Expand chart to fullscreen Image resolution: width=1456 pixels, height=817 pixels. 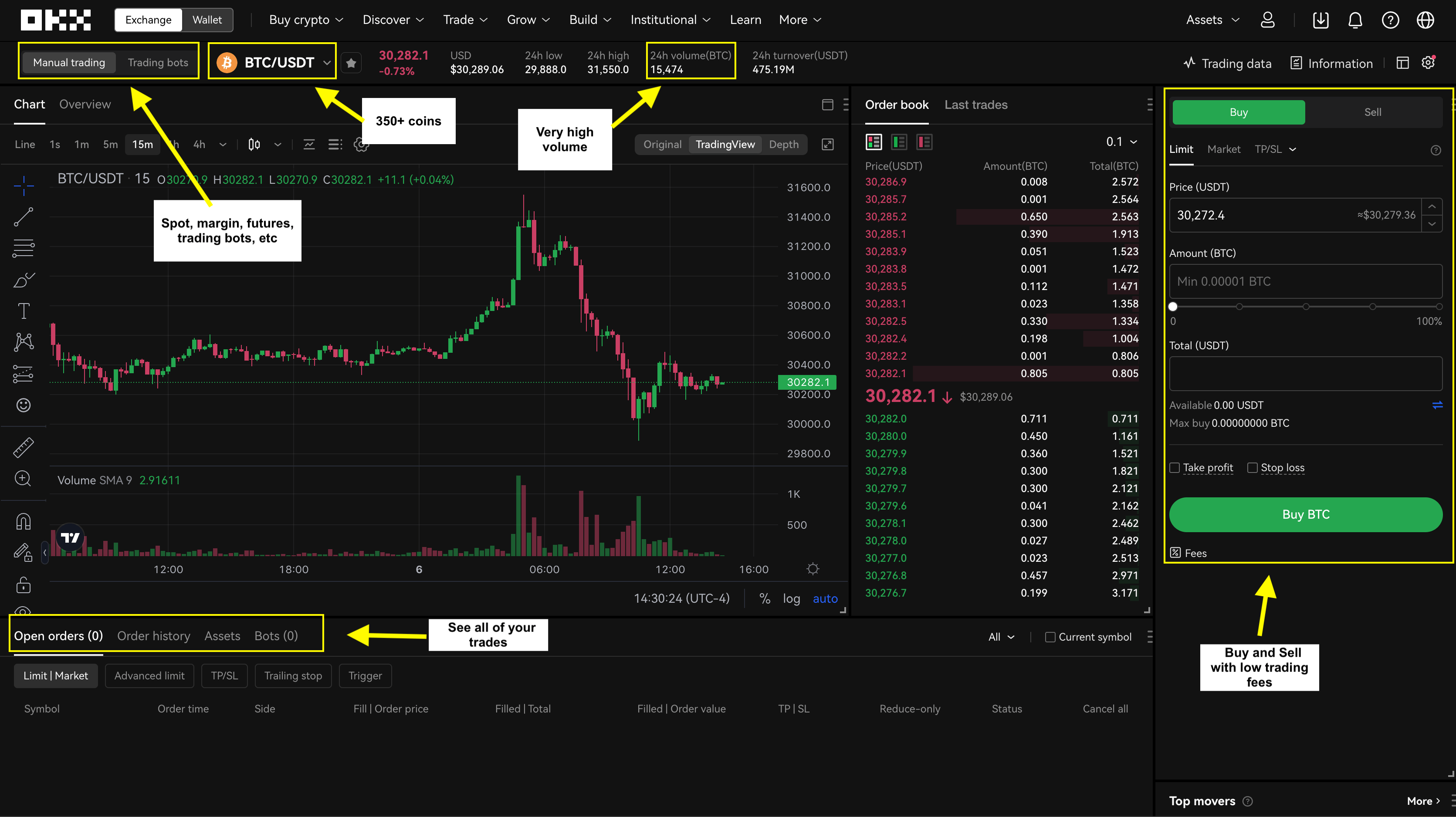(x=827, y=145)
